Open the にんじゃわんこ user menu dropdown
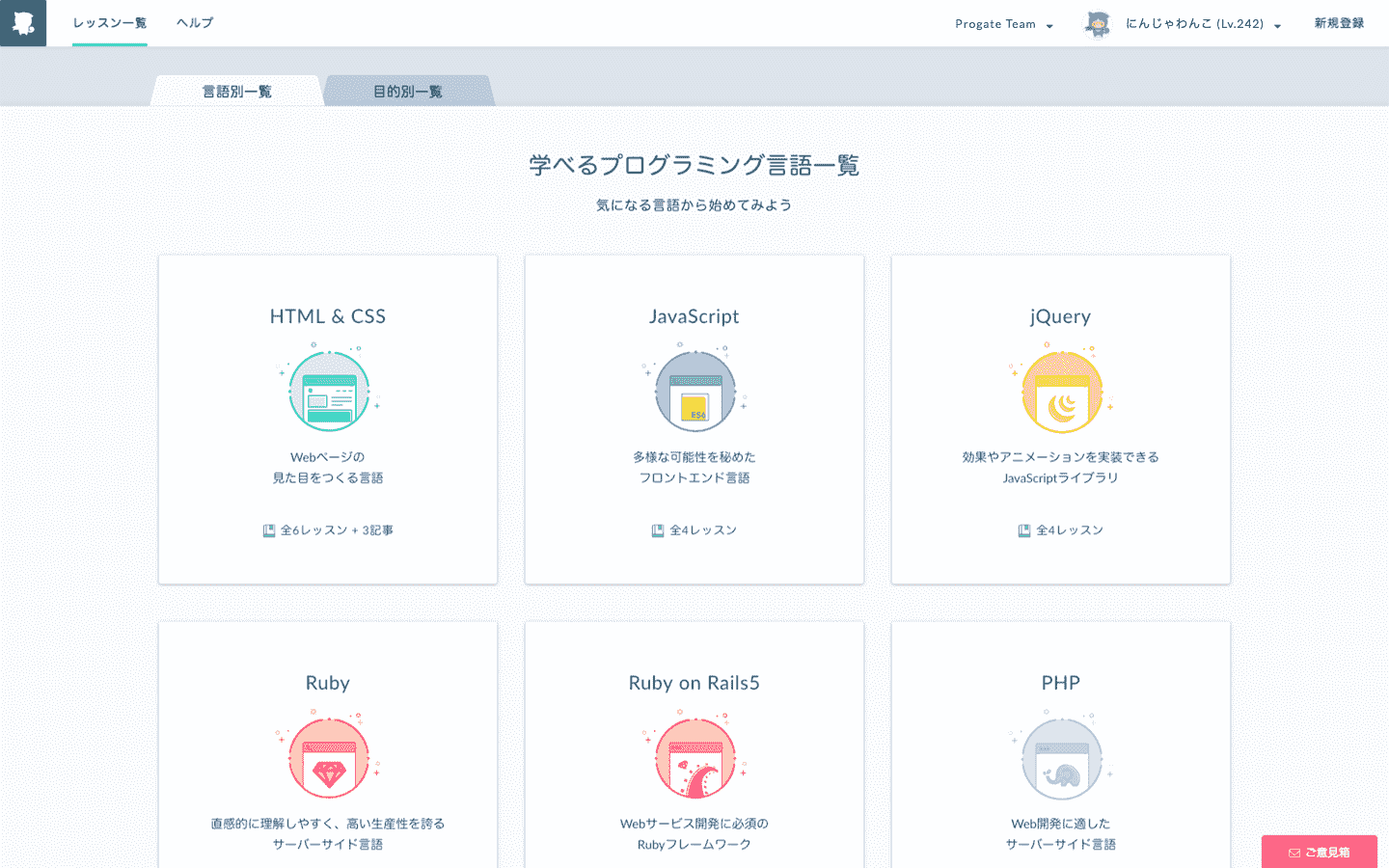Screen dimensions: 1389x868 coord(1203,24)
